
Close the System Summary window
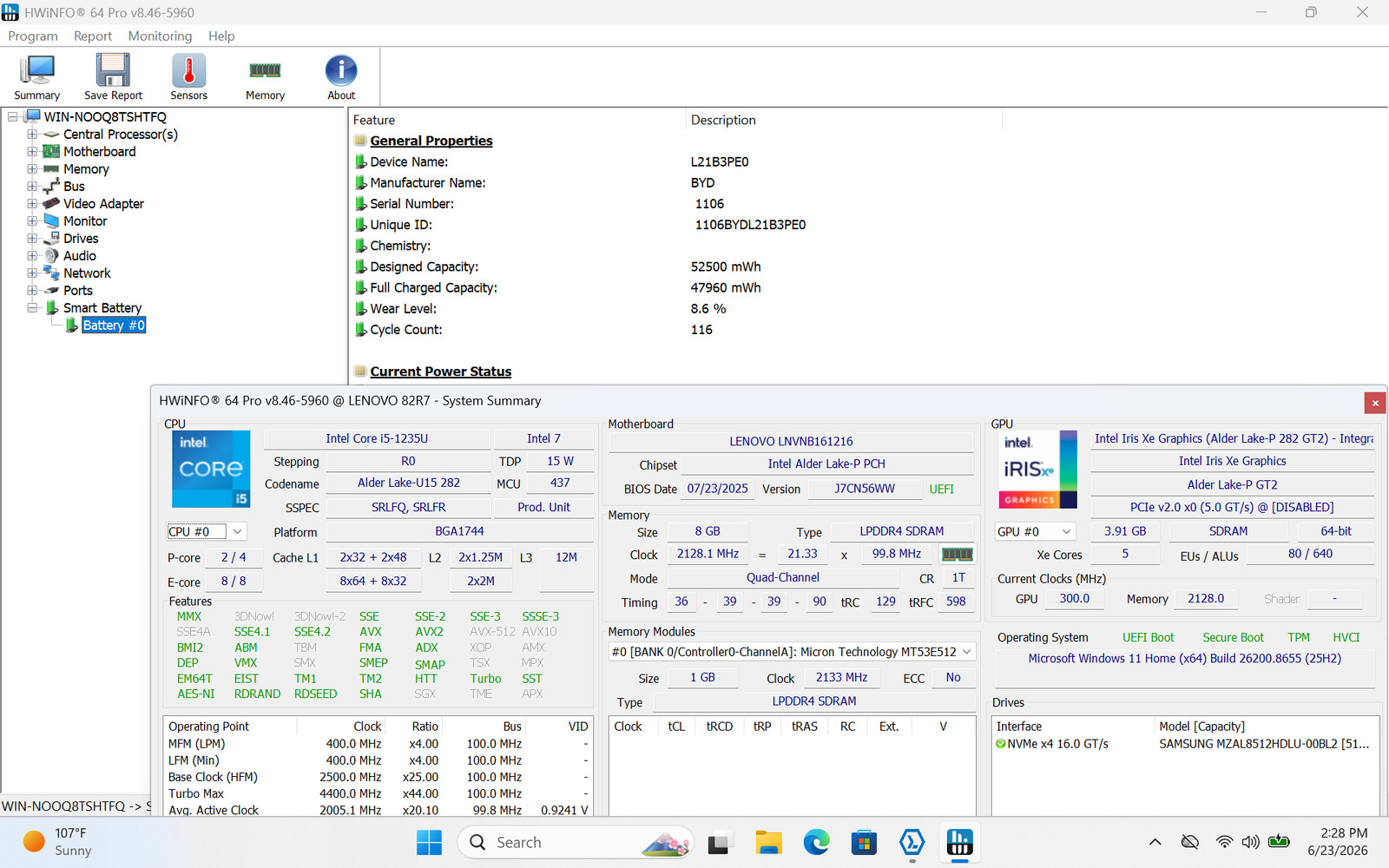tap(1375, 403)
